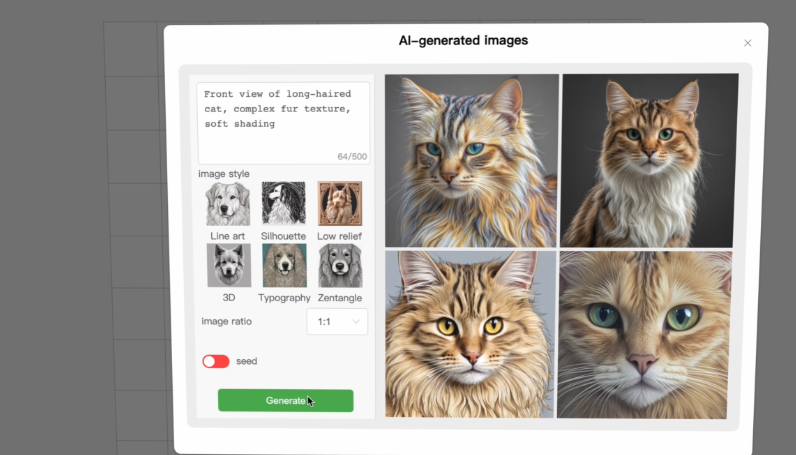This screenshot has width=796, height=455.
Task: Select the blue-eyed cat with multicolored fur
Action: click(x=472, y=160)
